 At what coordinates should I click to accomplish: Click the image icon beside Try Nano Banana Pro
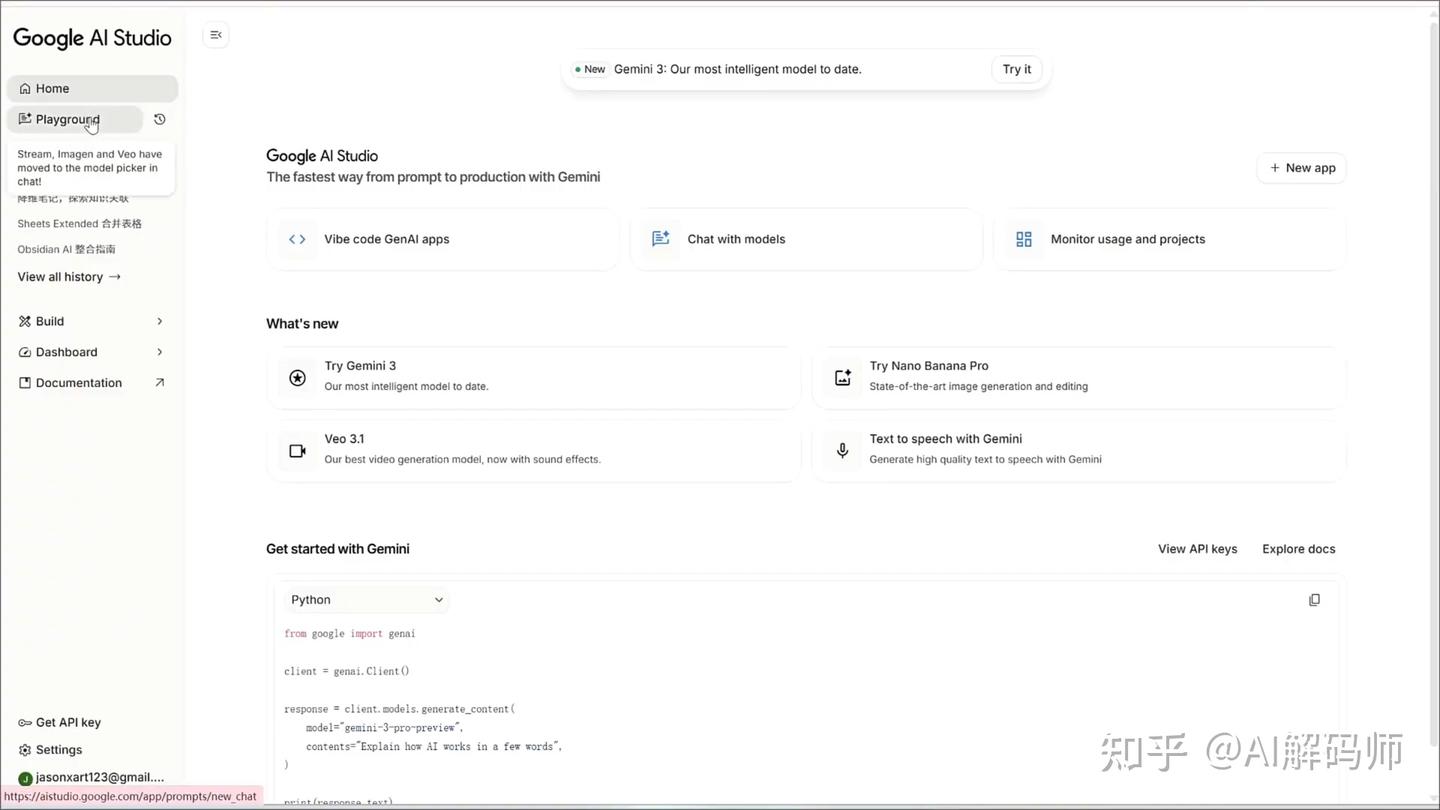pyautogui.click(x=842, y=377)
